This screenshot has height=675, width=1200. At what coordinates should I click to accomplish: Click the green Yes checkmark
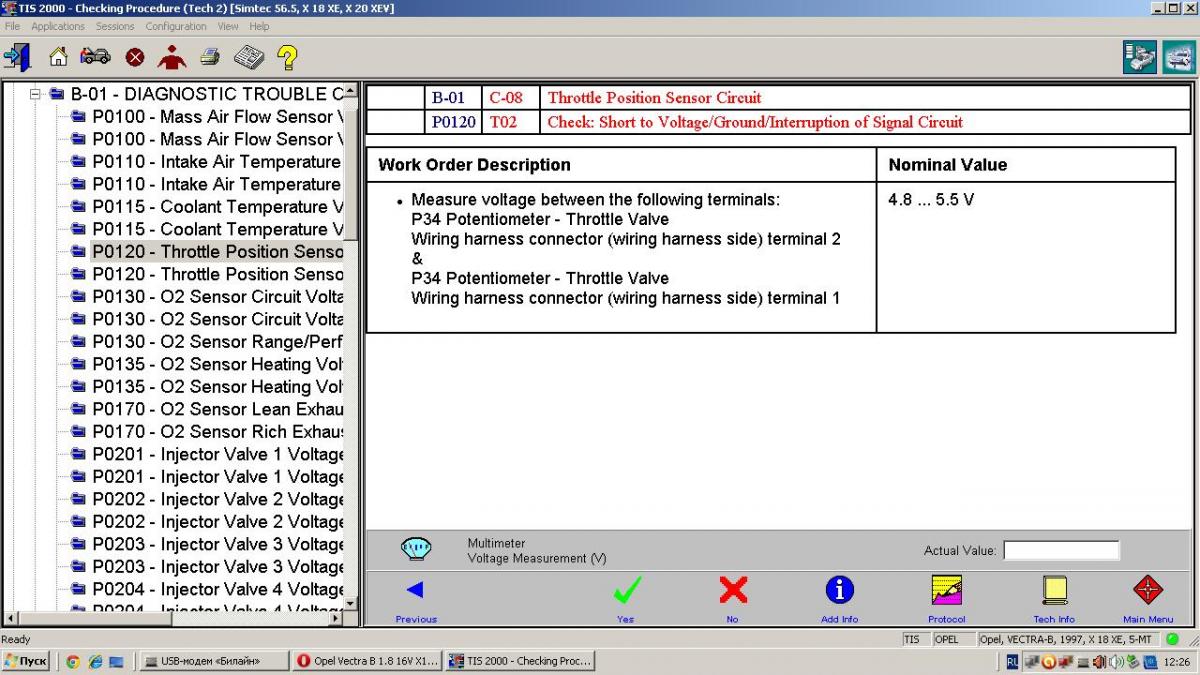click(627, 591)
